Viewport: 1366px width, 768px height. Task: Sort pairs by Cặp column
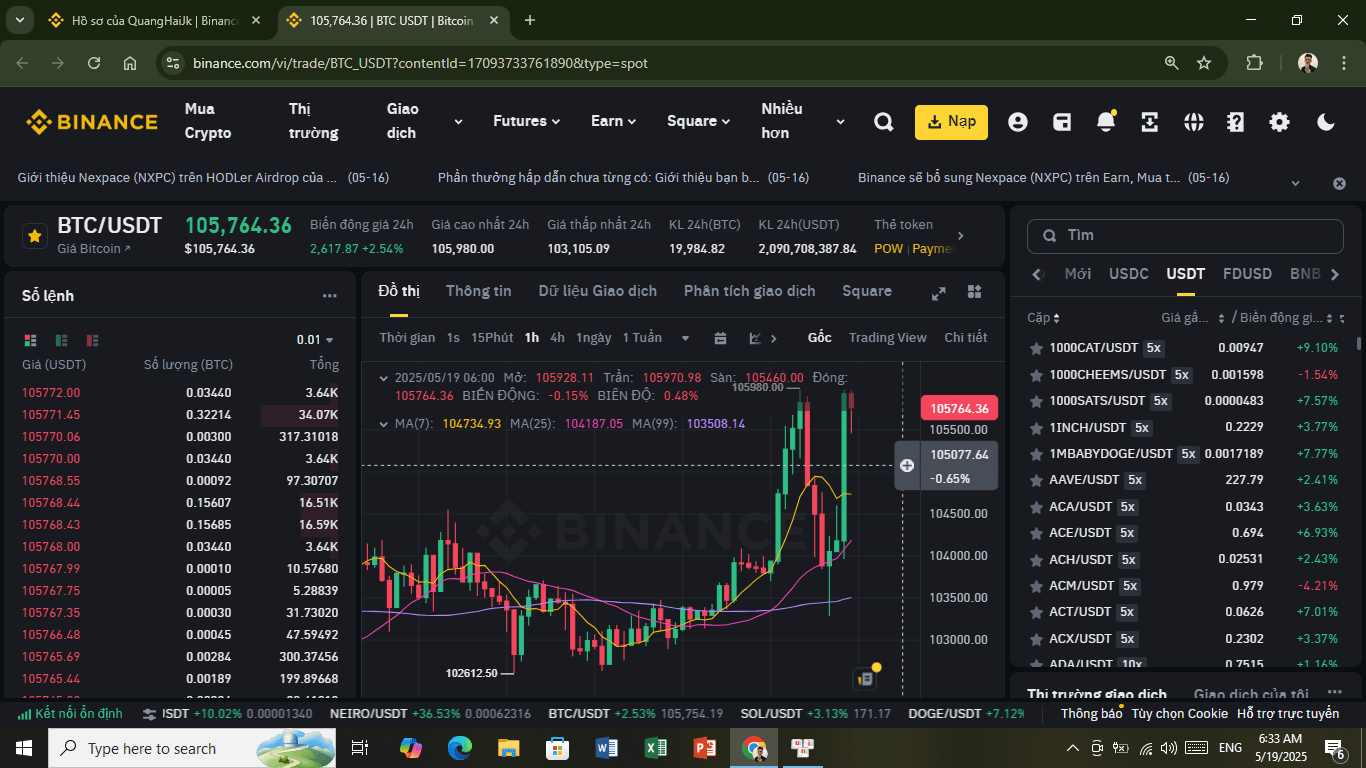click(x=1043, y=318)
